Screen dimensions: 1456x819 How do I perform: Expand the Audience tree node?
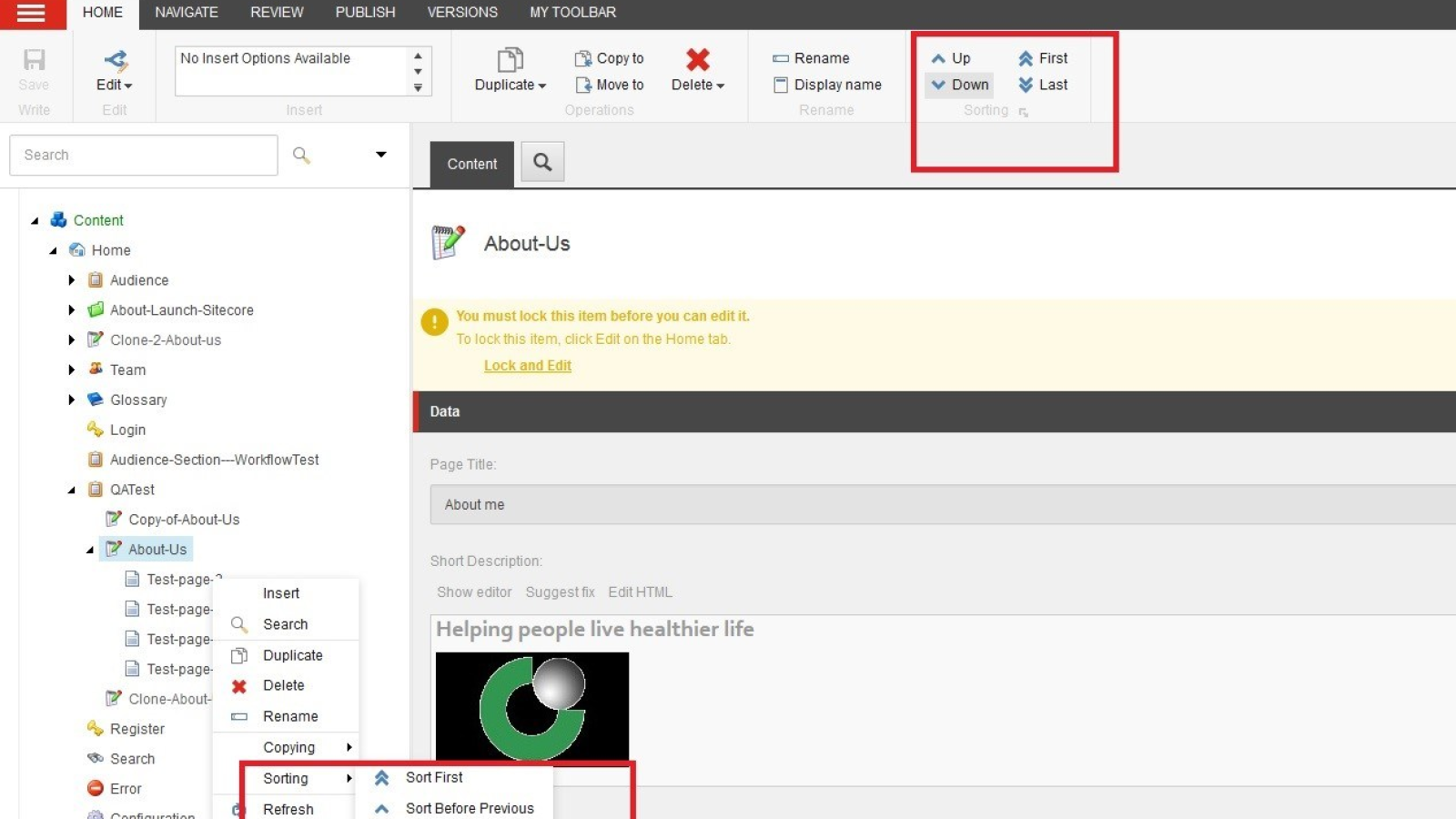(x=73, y=279)
